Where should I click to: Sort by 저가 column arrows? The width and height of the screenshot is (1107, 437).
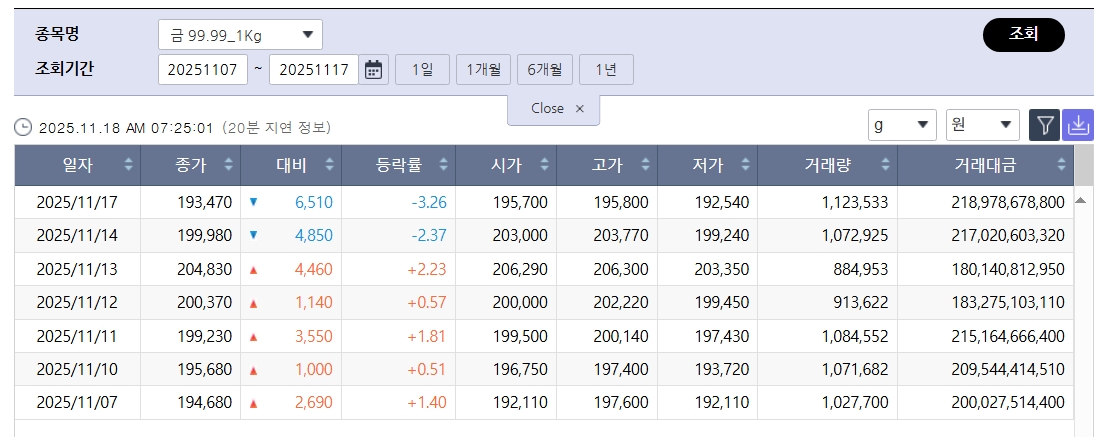point(746,165)
